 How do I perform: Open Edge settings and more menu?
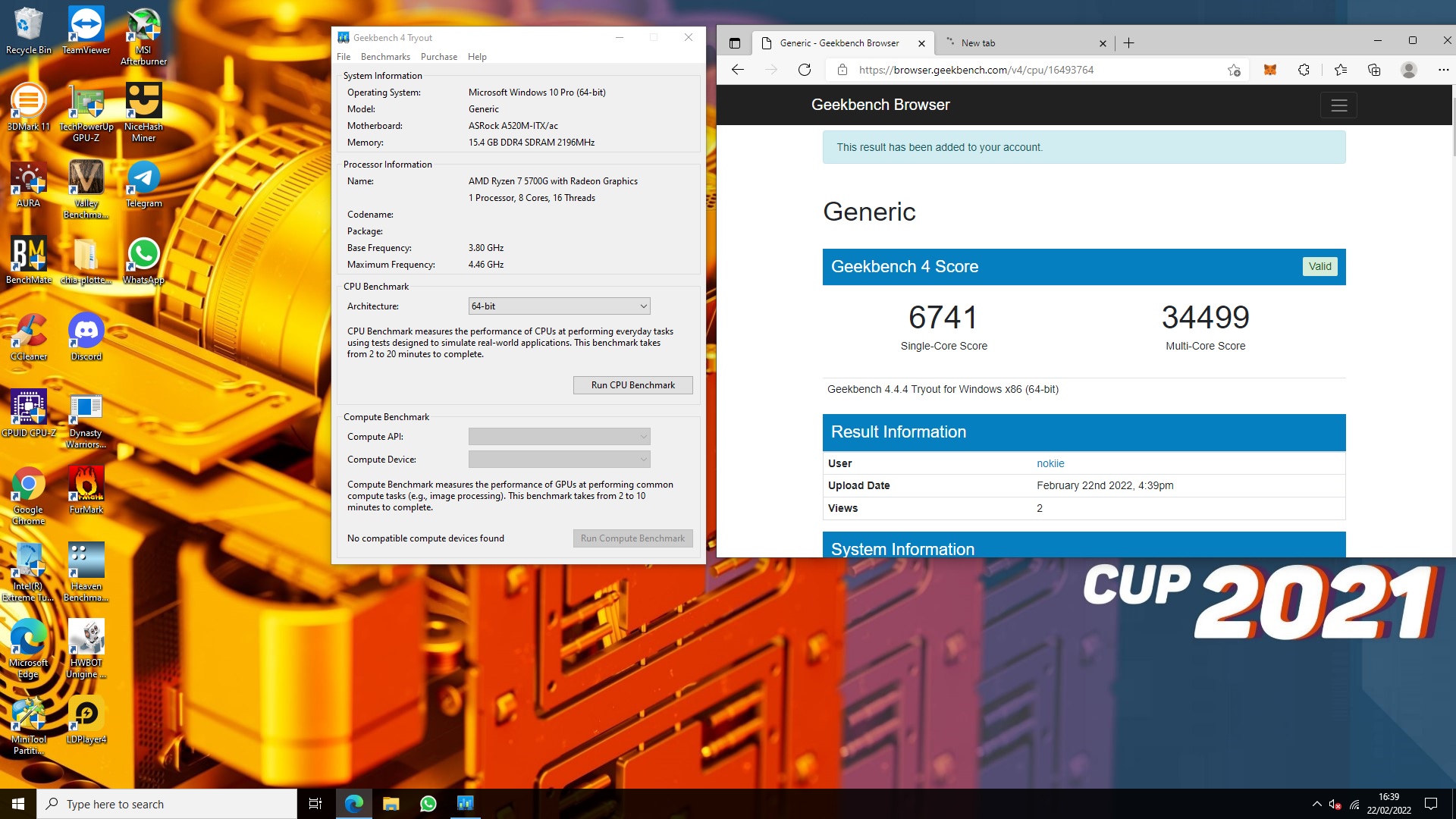pos(1443,70)
